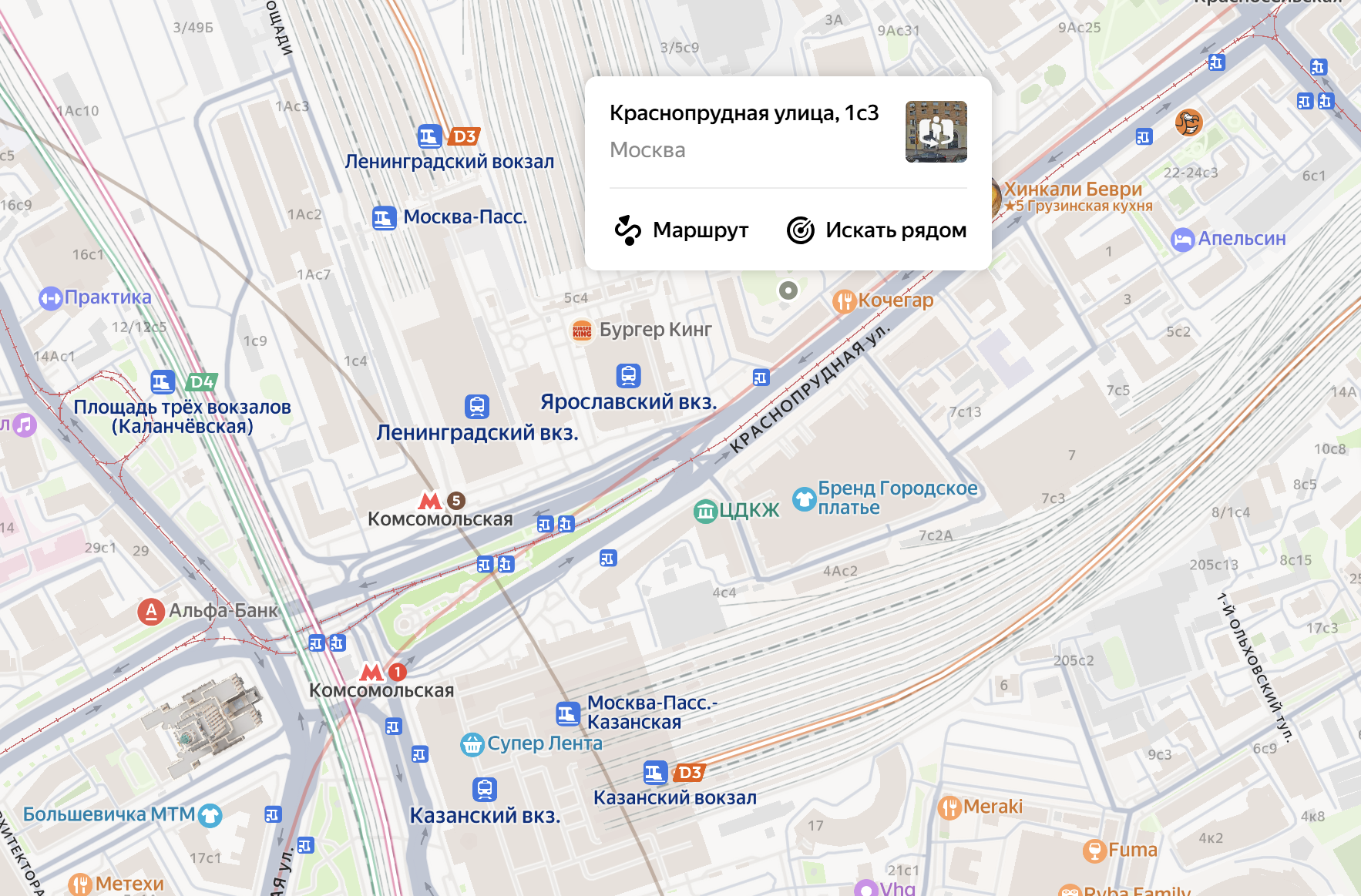Click the gray location pin under popup
The height and width of the screenshot is (896, 1361).
tap(788, 290)
